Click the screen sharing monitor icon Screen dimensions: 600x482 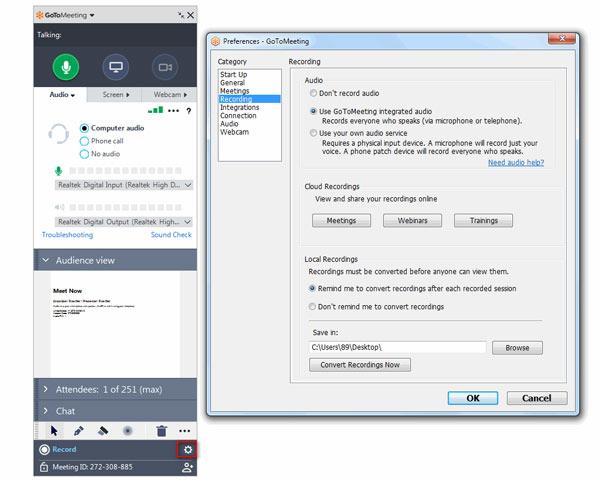(116, 67)
